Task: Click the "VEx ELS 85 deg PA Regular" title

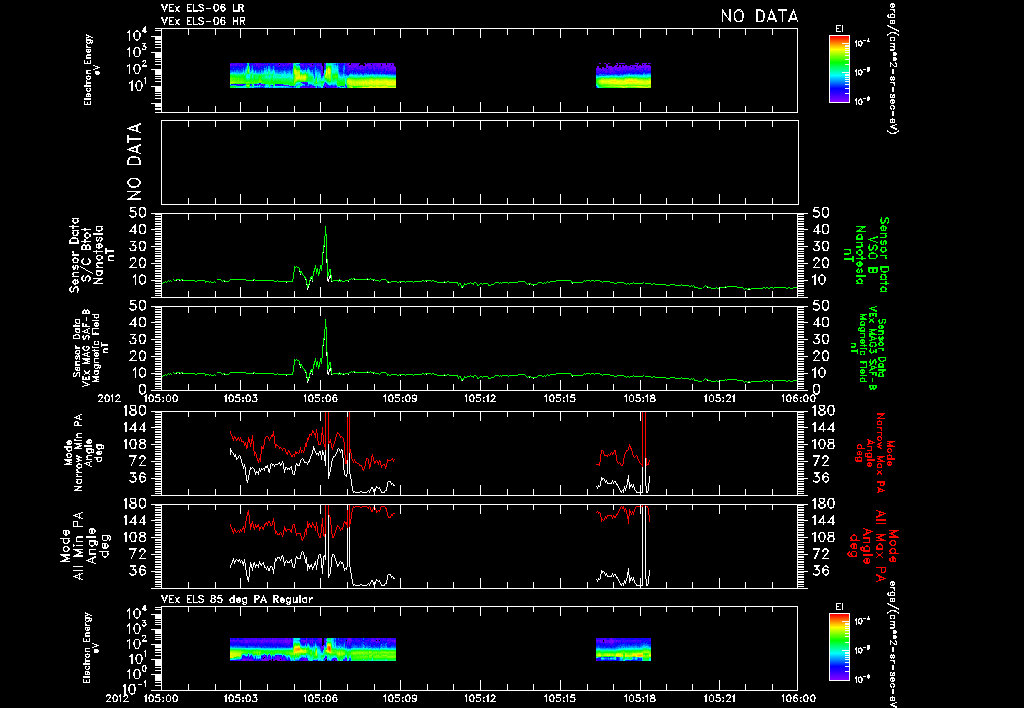Action: 237,599
